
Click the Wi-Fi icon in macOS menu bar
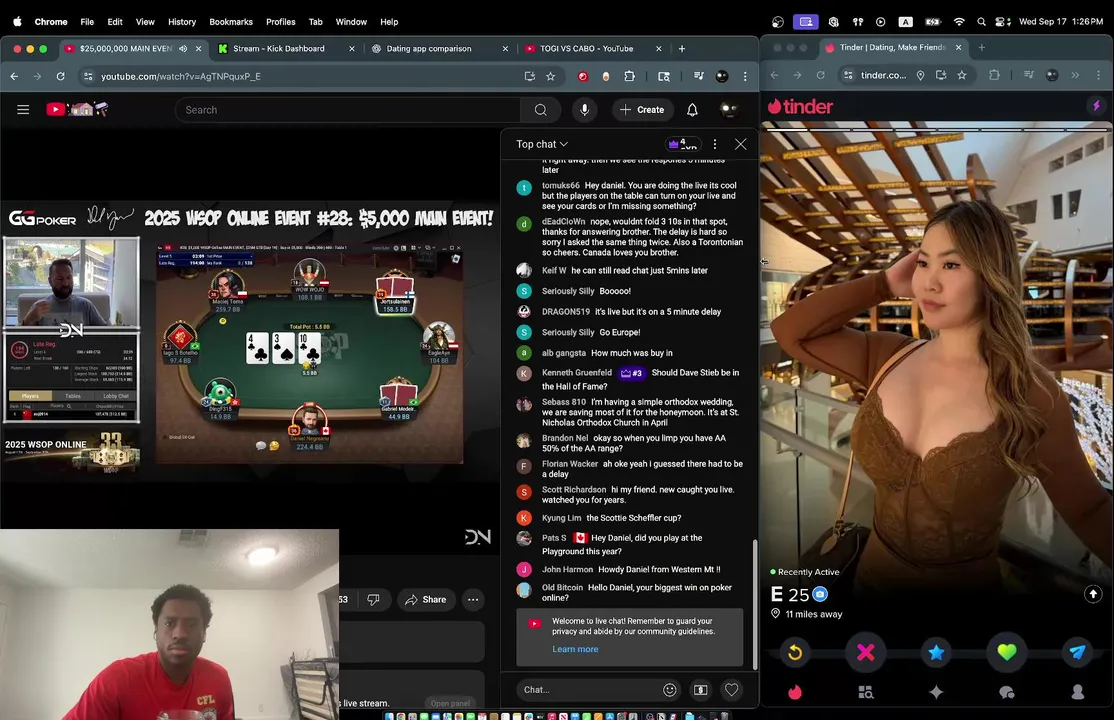pyautogui.click(x=959, y=21)
